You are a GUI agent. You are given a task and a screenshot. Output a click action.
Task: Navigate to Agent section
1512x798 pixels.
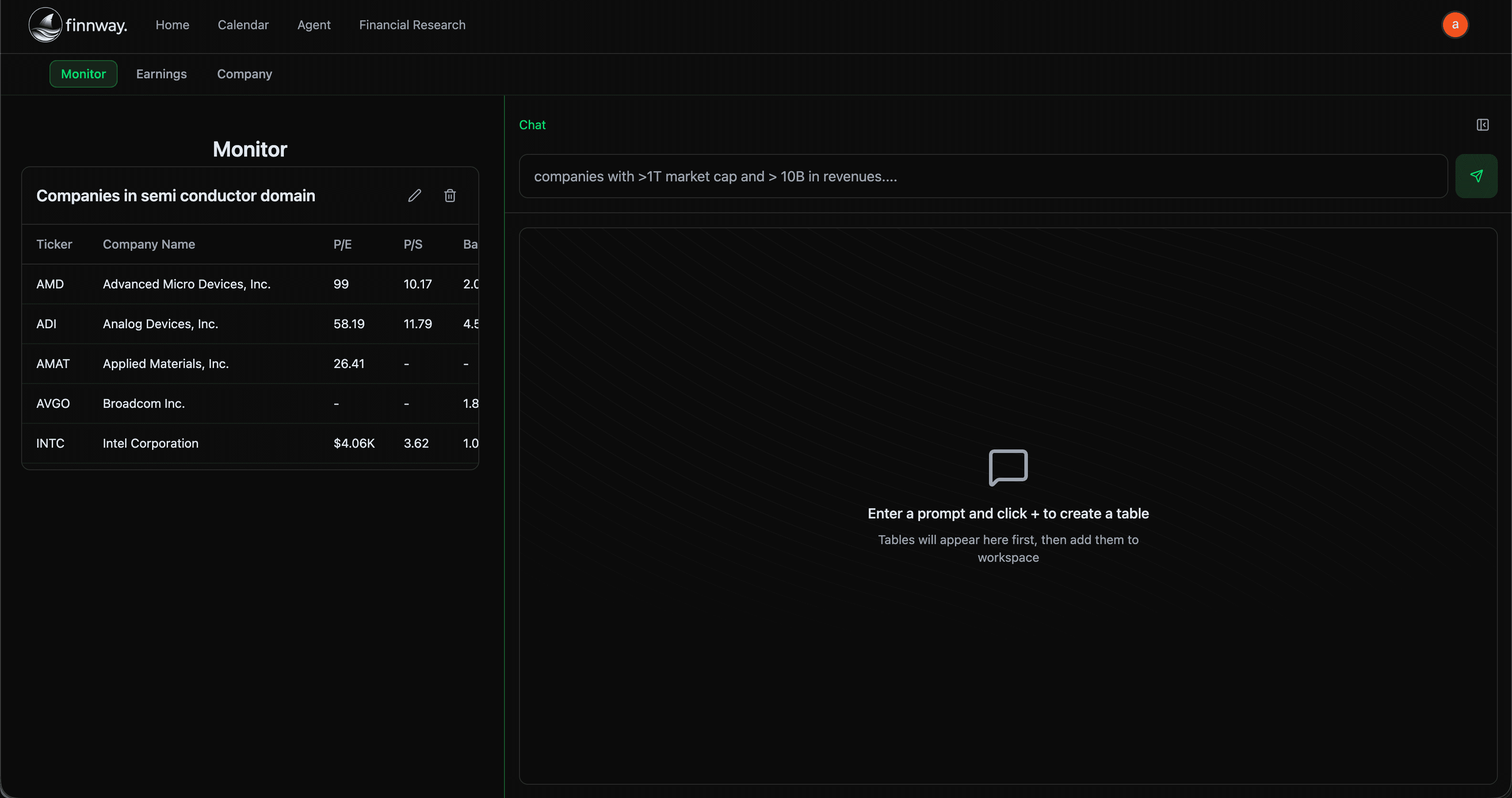tap(313, 25)
